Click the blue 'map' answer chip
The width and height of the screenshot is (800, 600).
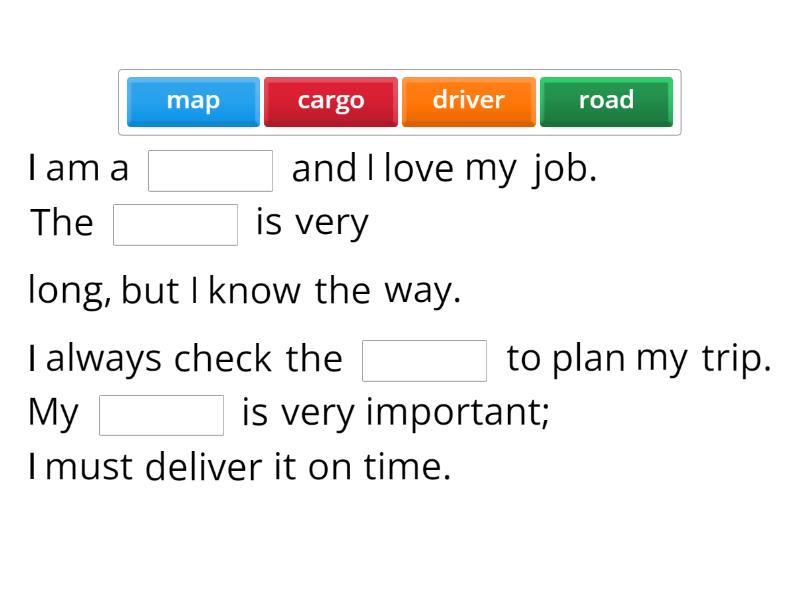point(193,100)
